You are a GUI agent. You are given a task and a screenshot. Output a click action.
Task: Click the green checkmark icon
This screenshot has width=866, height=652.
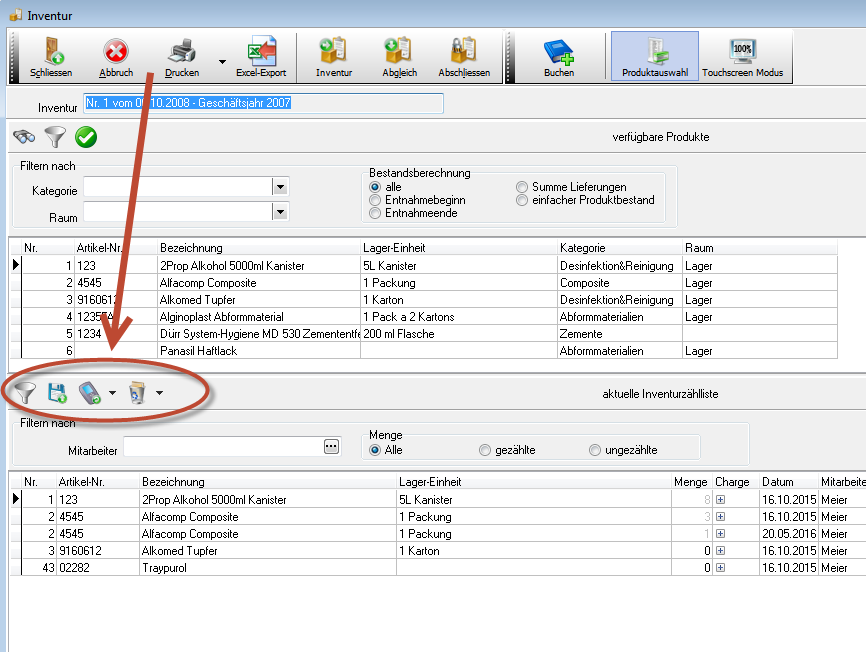coord(86,137)
